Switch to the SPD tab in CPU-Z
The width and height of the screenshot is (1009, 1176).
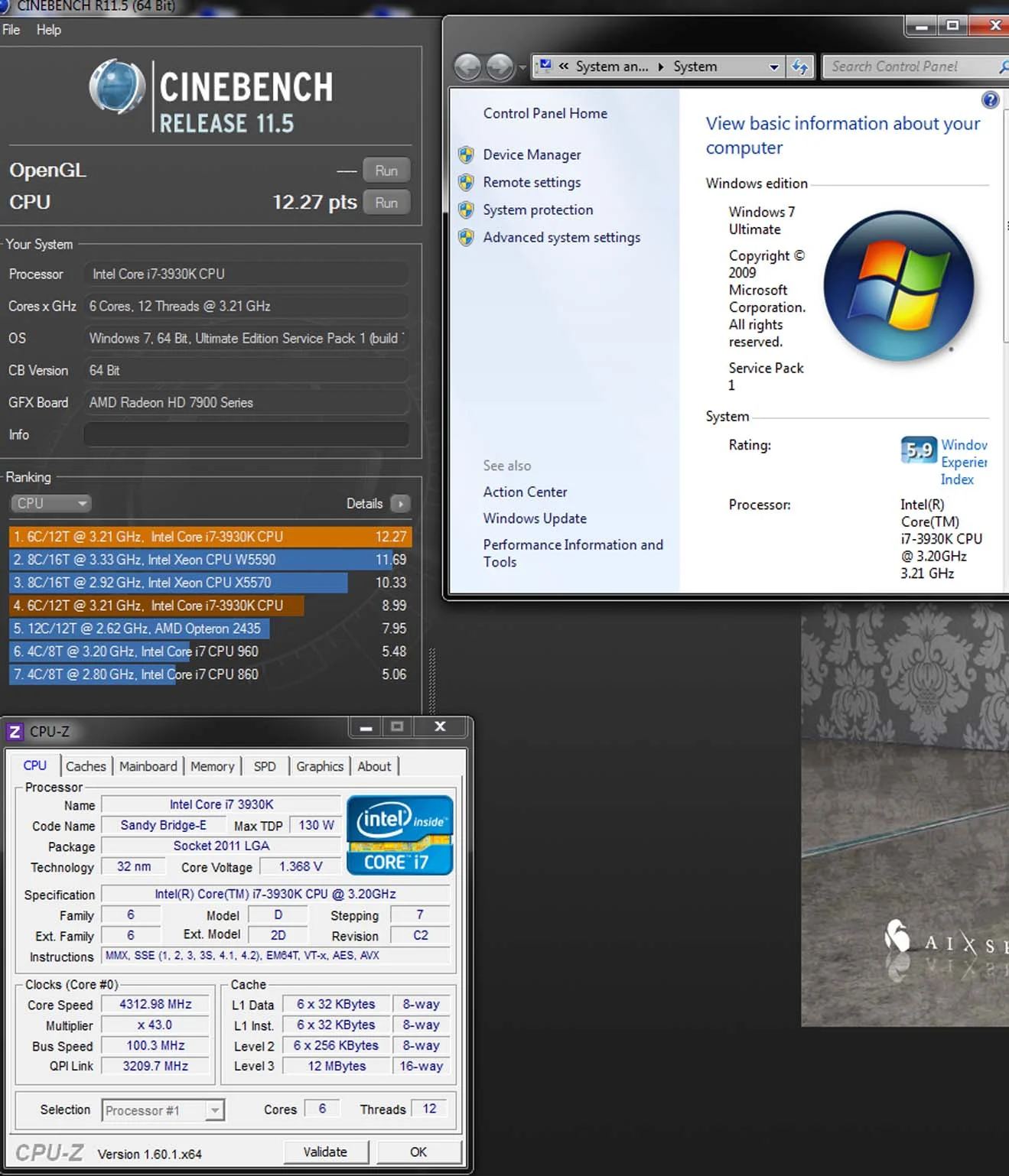(x=265, y=766)
